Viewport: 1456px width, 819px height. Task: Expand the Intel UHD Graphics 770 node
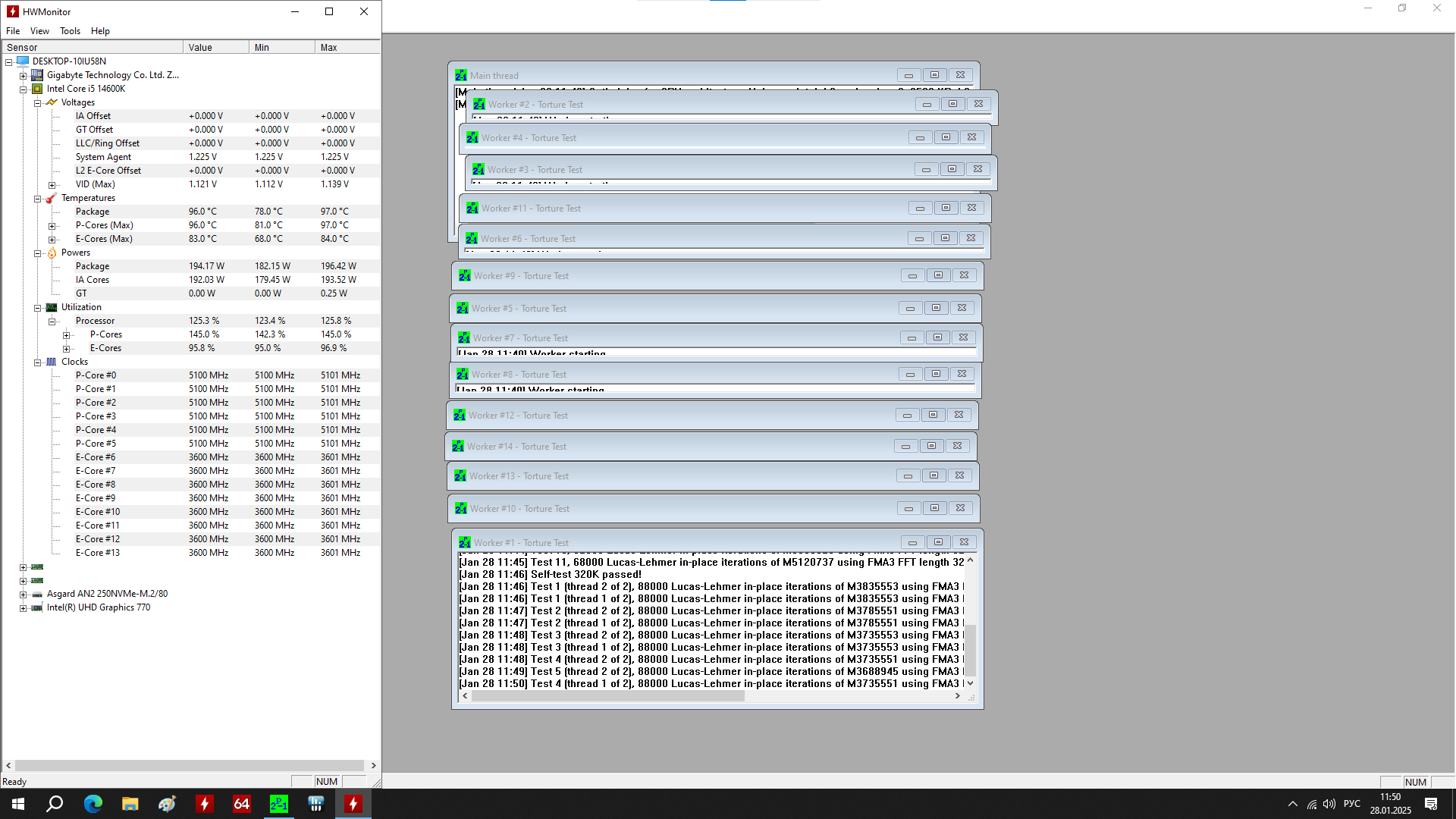pyautogui.click(x=23, y=608)
